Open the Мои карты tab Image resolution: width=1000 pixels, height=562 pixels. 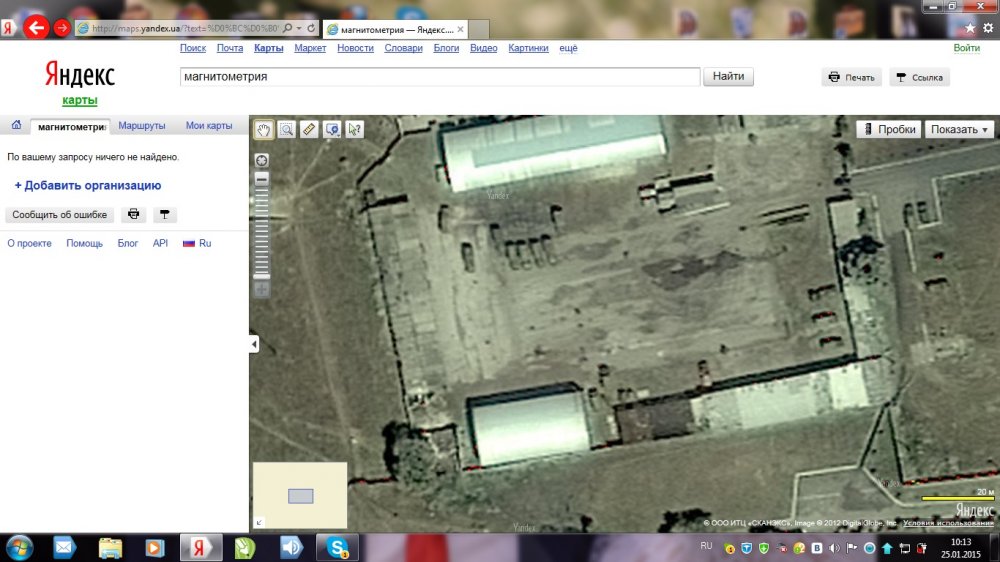[209, 126]
